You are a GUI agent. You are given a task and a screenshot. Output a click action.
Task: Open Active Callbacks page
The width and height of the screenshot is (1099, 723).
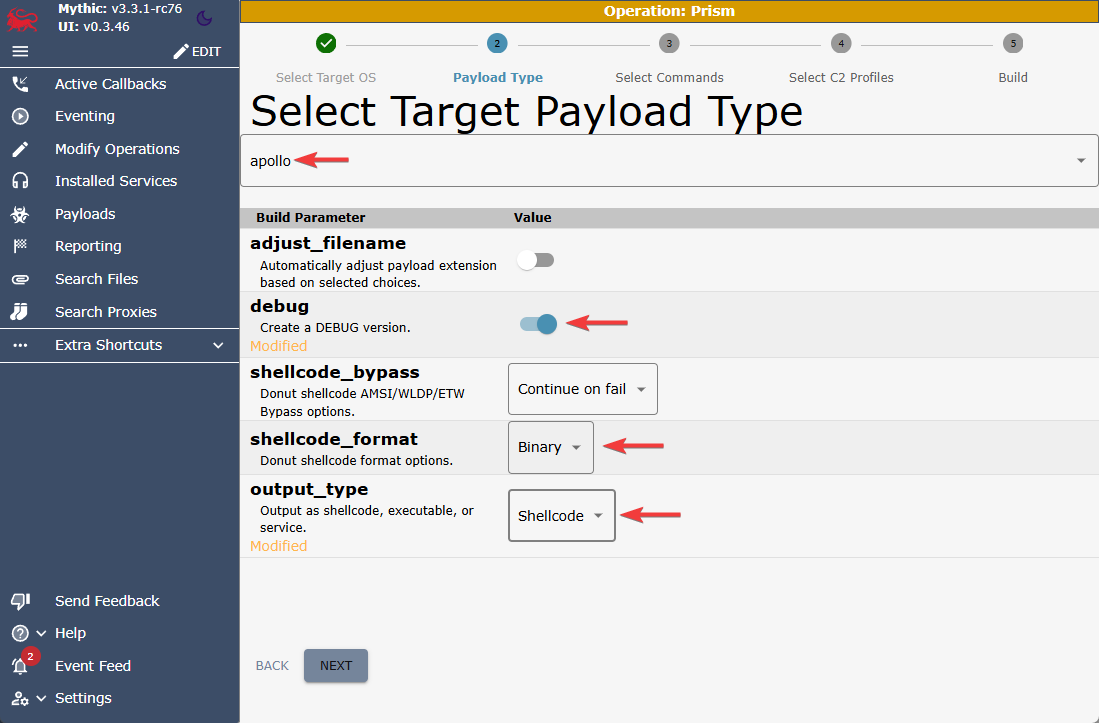(111, 84)
